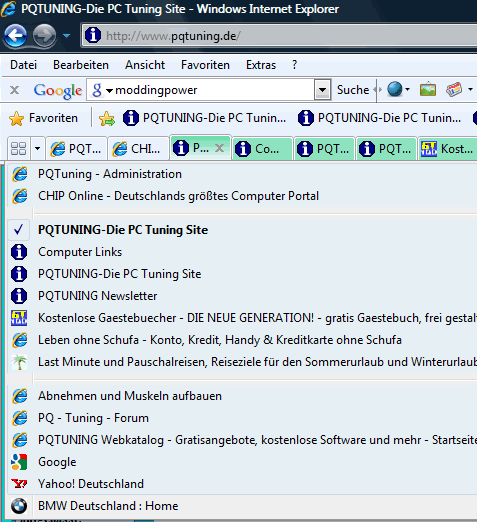Click the add to favorites bar star icon
477x522 pixels.
click(x=107, y=119)
